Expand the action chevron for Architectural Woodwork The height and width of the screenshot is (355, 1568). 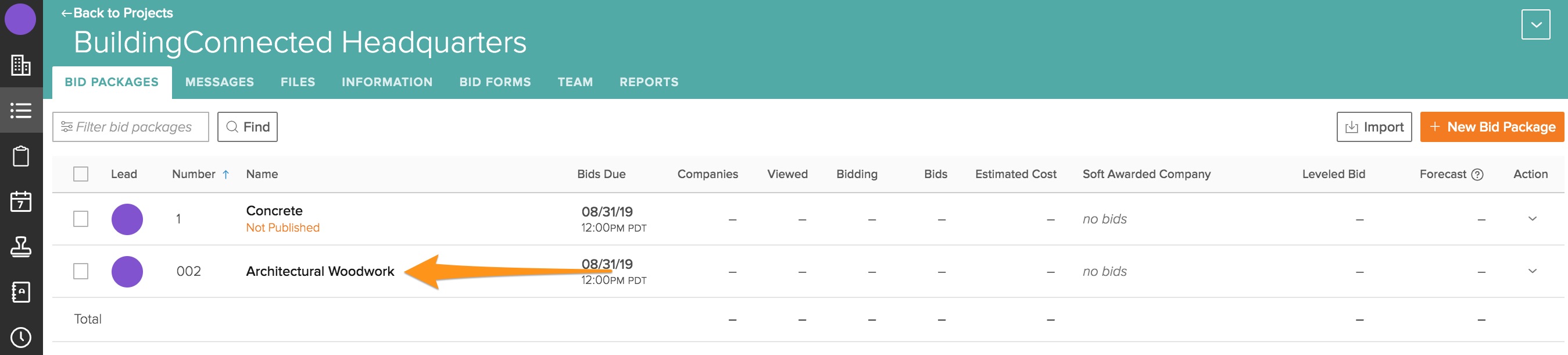point(1532,271)
